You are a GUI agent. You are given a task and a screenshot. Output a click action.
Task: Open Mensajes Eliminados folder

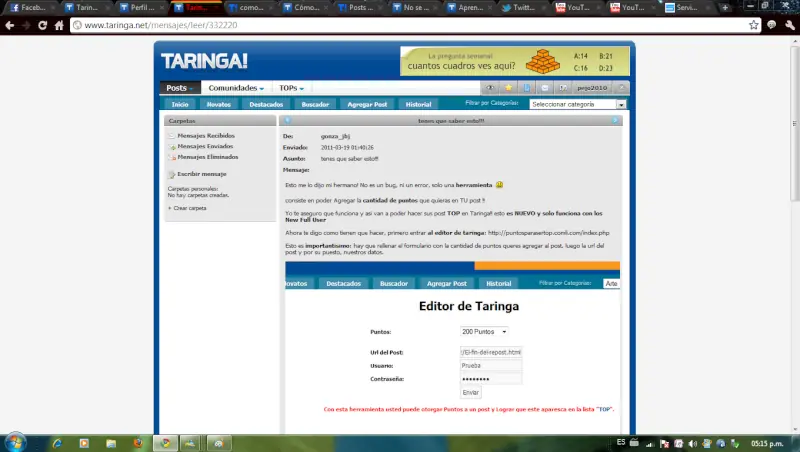point(208,157)
